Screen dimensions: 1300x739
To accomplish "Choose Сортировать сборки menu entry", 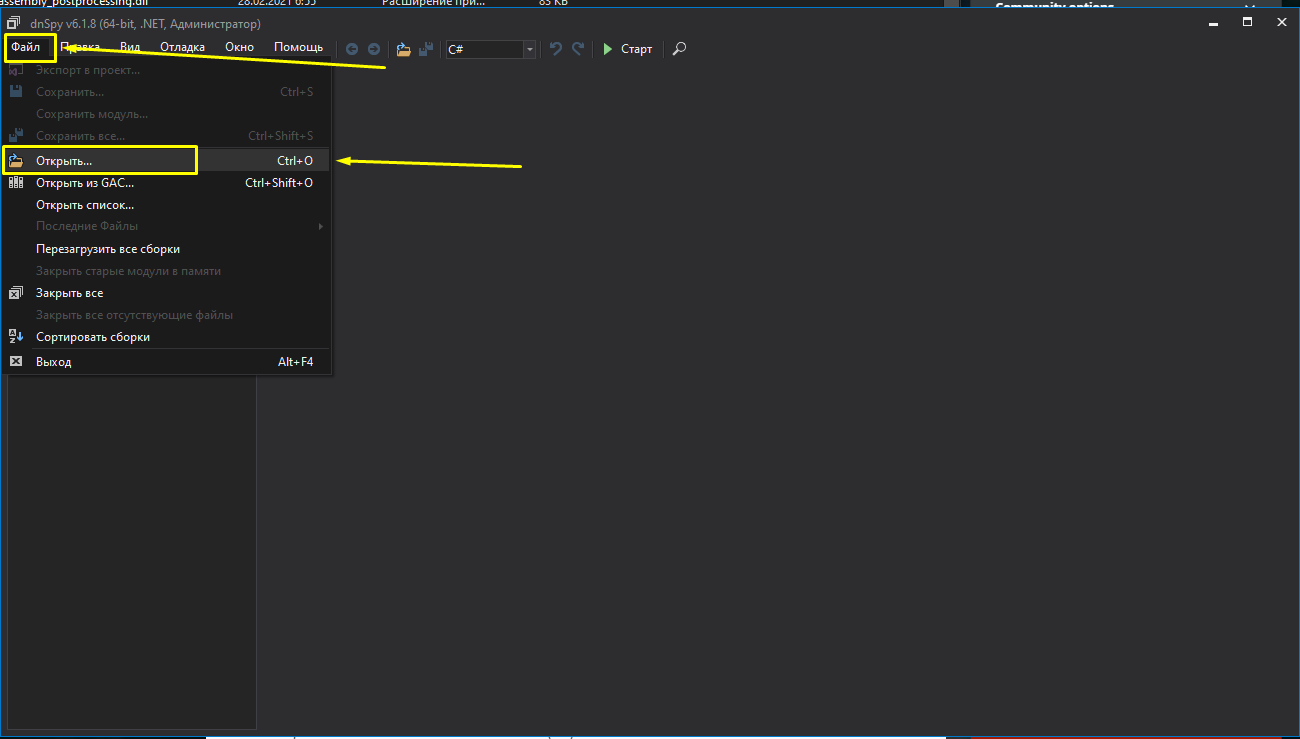I will tap(93, 337).
